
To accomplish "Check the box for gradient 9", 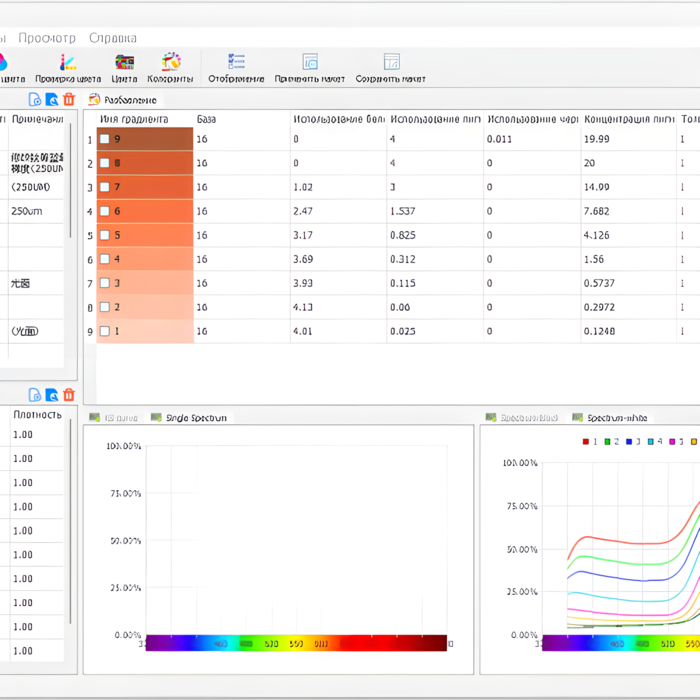I will click(105, 139).
